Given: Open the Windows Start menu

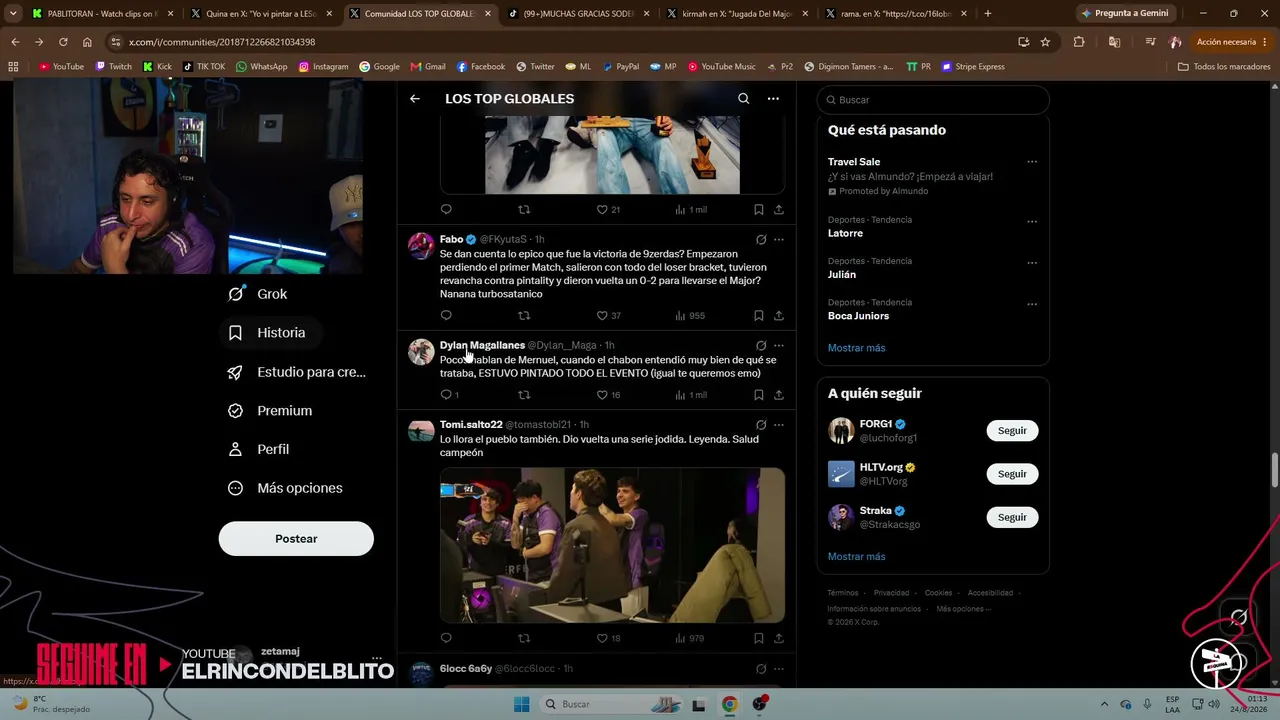Looking at the screenshot, I should tap(521, 704).
